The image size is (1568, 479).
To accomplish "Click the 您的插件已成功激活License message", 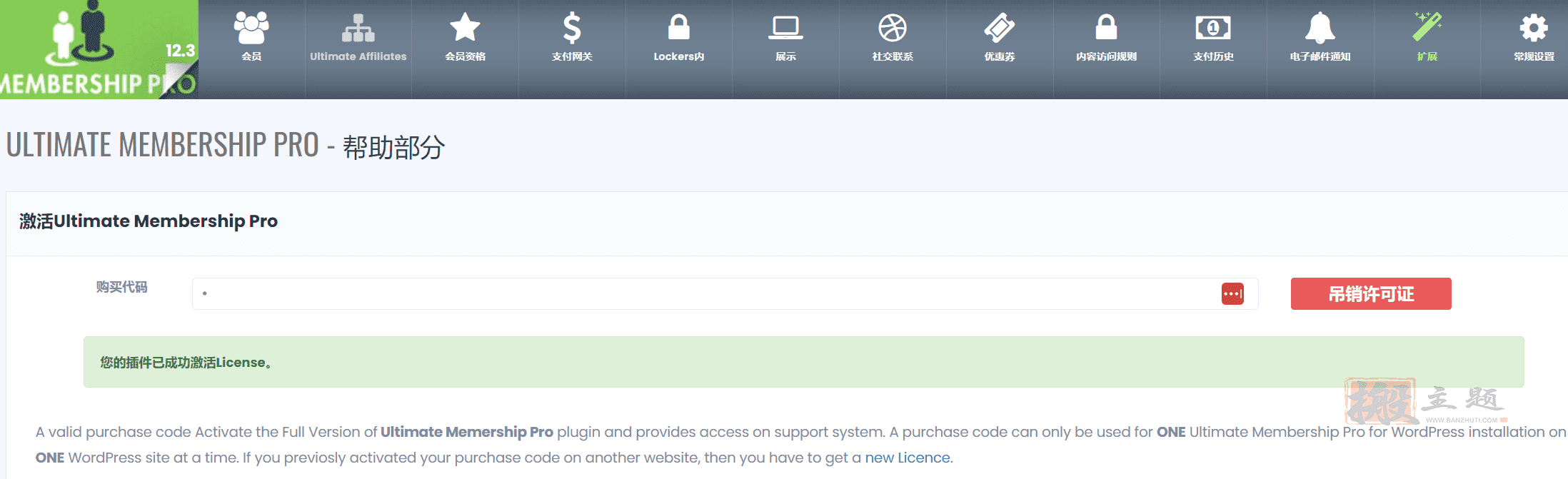I will point(804,362).
